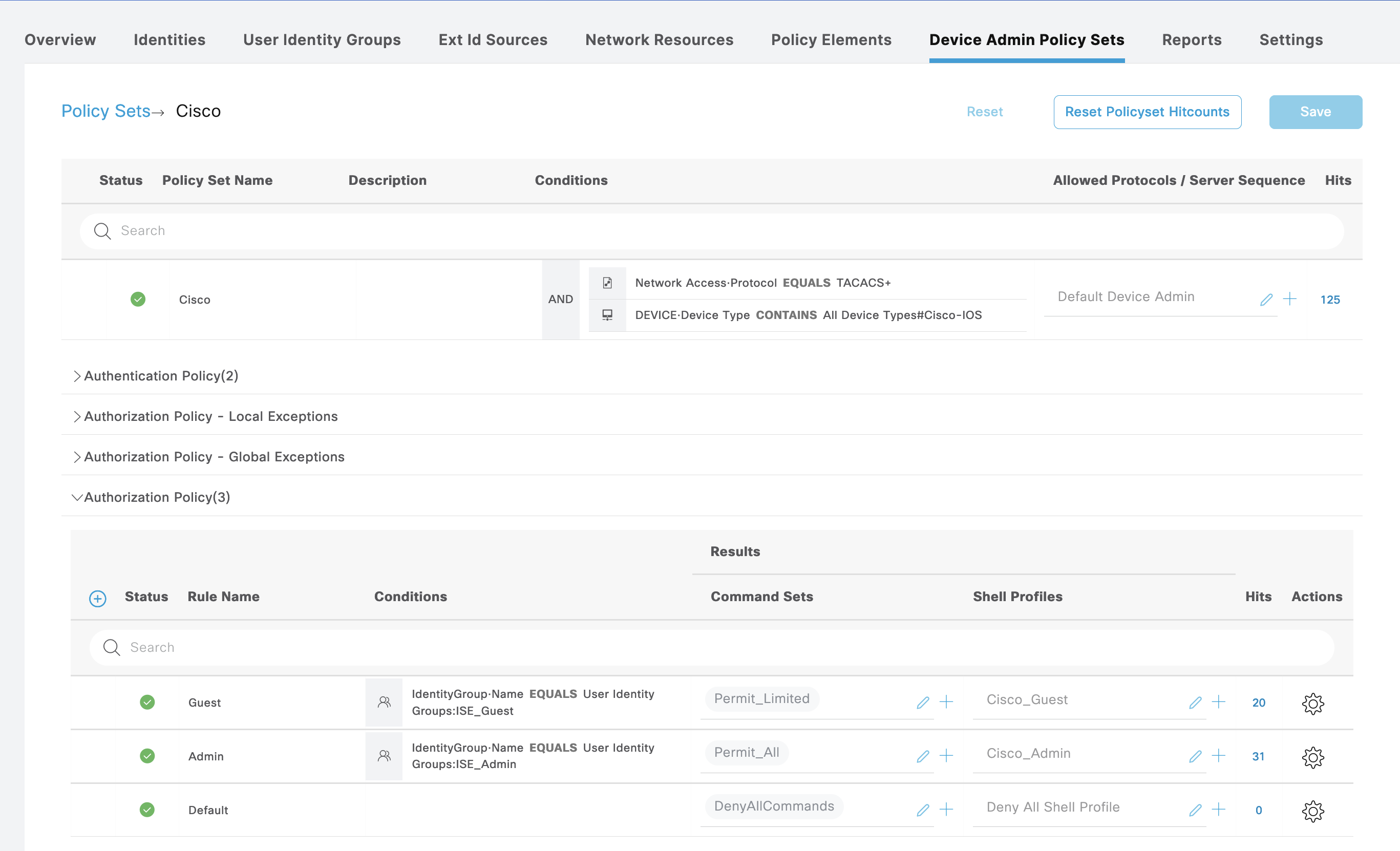Click Reset Policyset Hitcounts button
Viewport: 1400px width, 851px height.
[1147, 112]
